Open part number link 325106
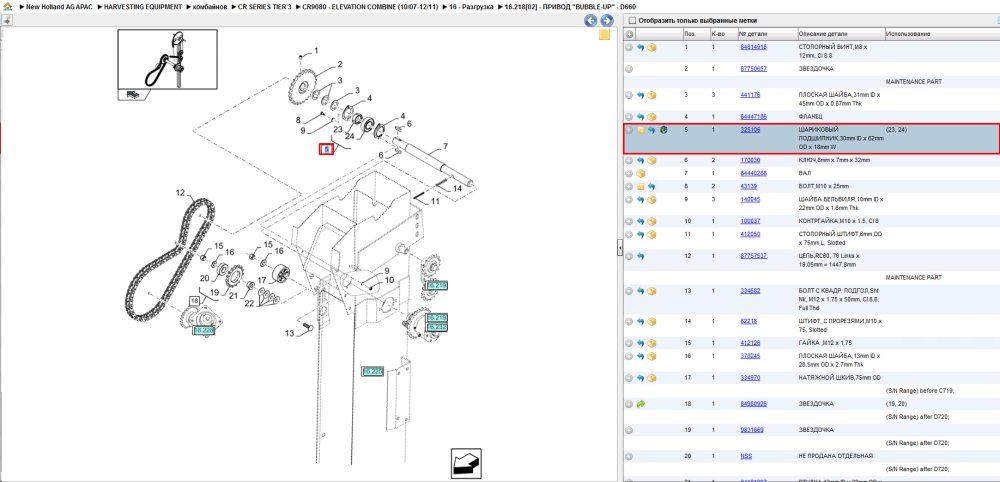Viewport: 1000px width, 482px height. pyautogui.click(x=750, y=129)
